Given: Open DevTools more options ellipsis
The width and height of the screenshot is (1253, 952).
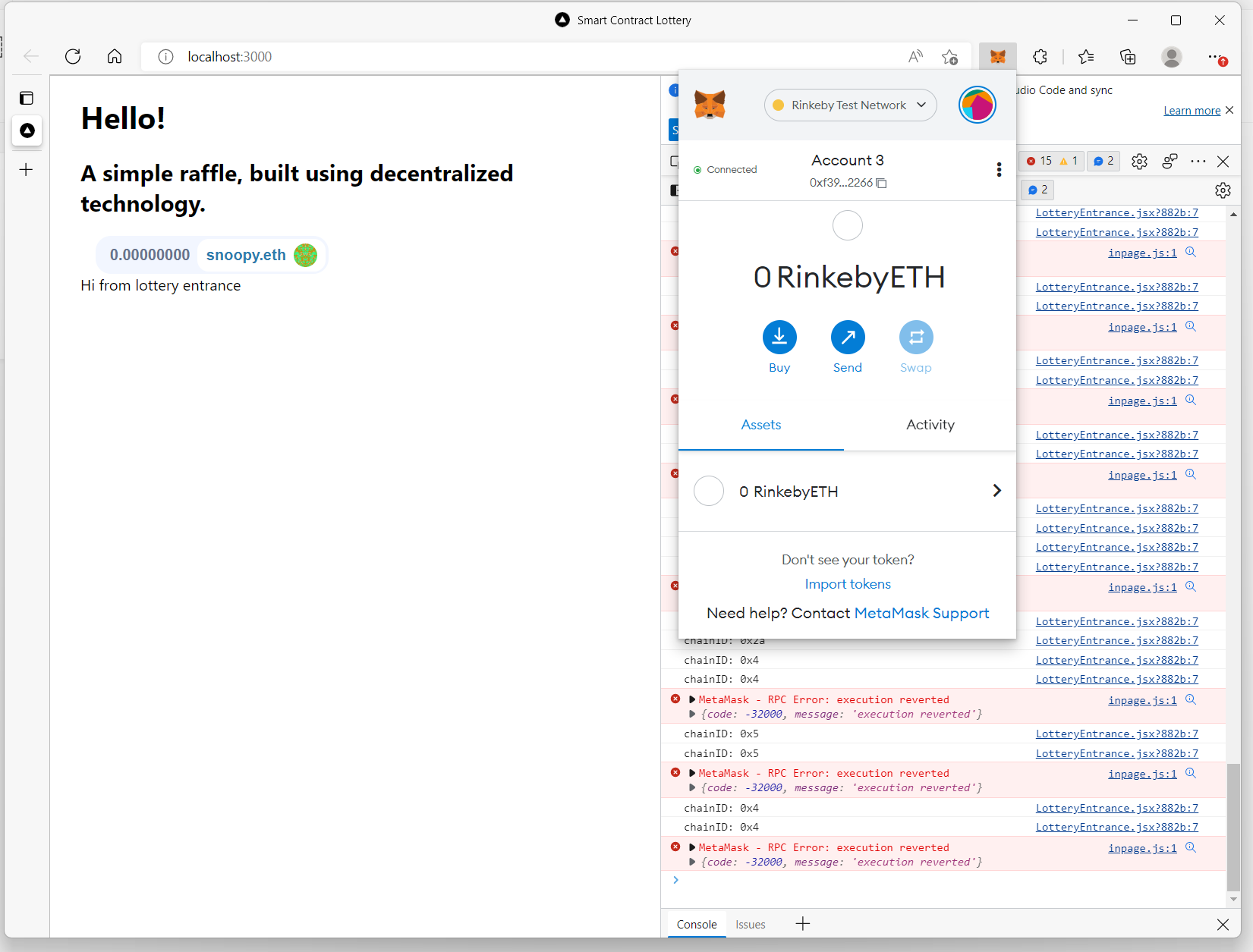Looking at the screenshot, I should coord(1198,161).
